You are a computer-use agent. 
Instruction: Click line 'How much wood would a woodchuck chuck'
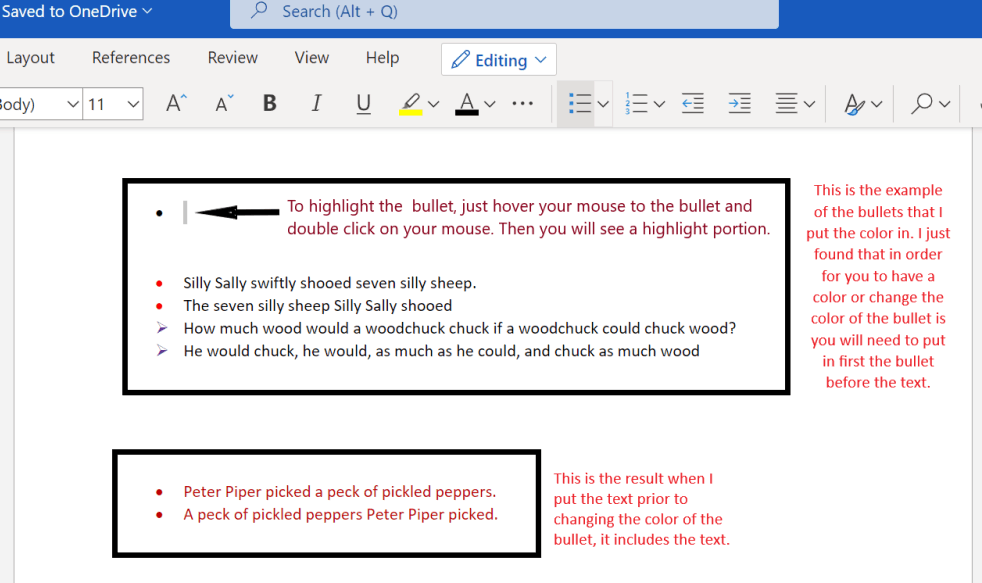pyautogui.click(x=459, y=328)
